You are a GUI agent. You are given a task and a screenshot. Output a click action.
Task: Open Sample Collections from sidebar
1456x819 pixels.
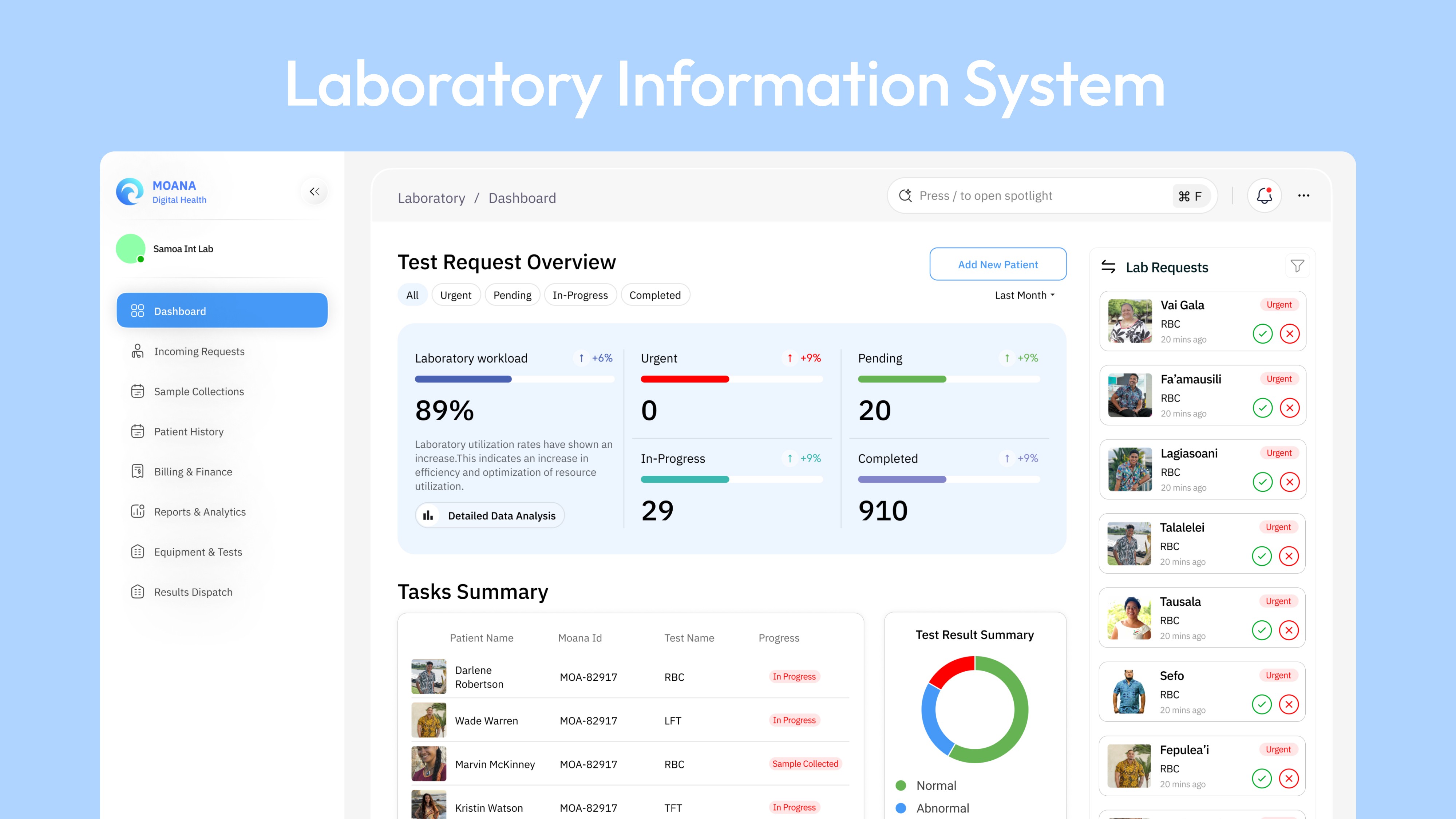(x=198, y=391)
